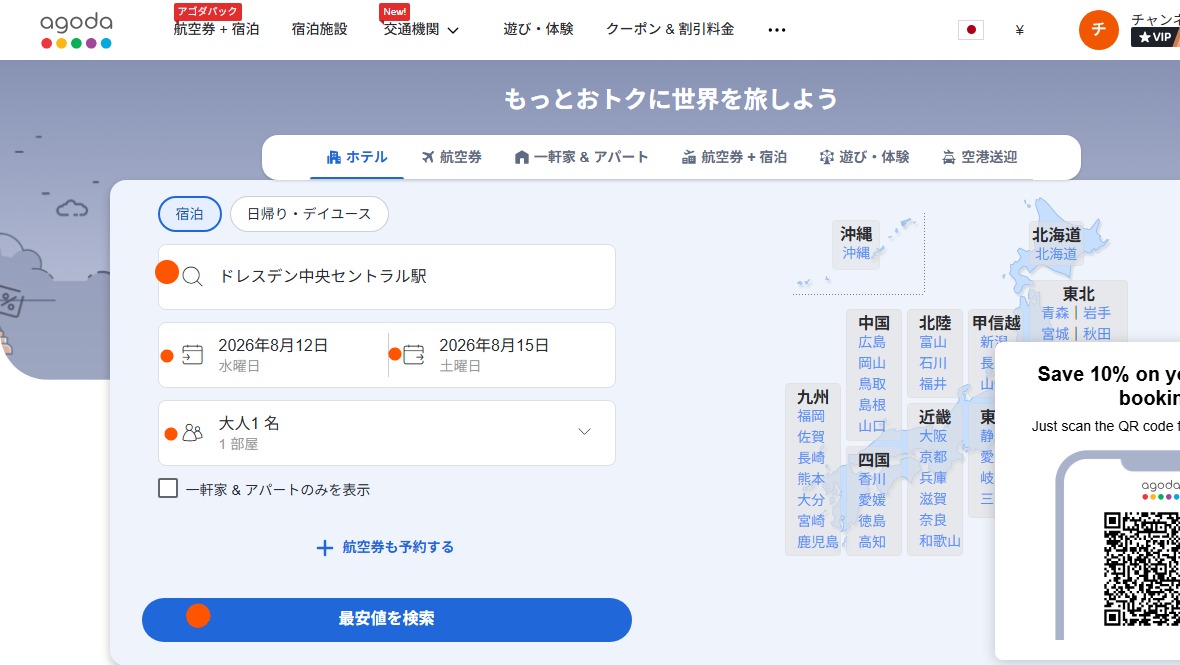Select the 航空券 + 宿泊 search tab
Viewport: 1180px width, 665px height.
click(734, 157)
